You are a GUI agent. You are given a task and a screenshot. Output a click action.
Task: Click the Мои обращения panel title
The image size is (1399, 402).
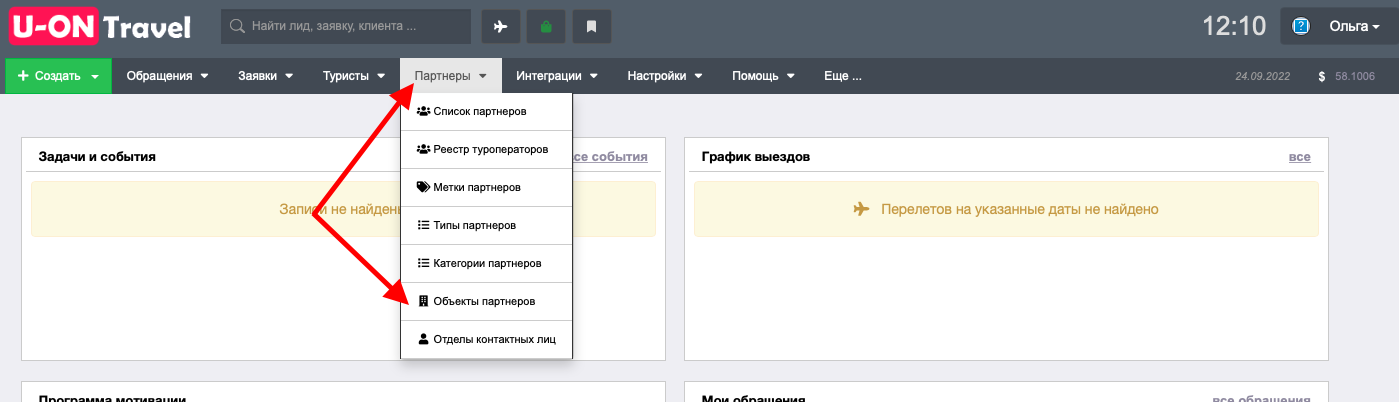753,399
